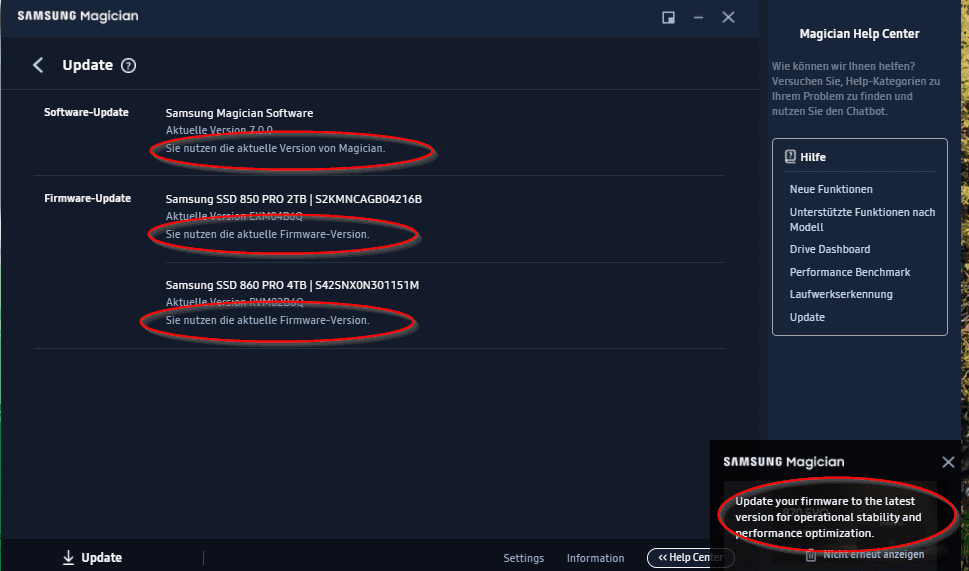The width and height of the screenshot is (969, 571).
Task: Click the 'Update your firmware' notification message
Action: pos(828,517)
